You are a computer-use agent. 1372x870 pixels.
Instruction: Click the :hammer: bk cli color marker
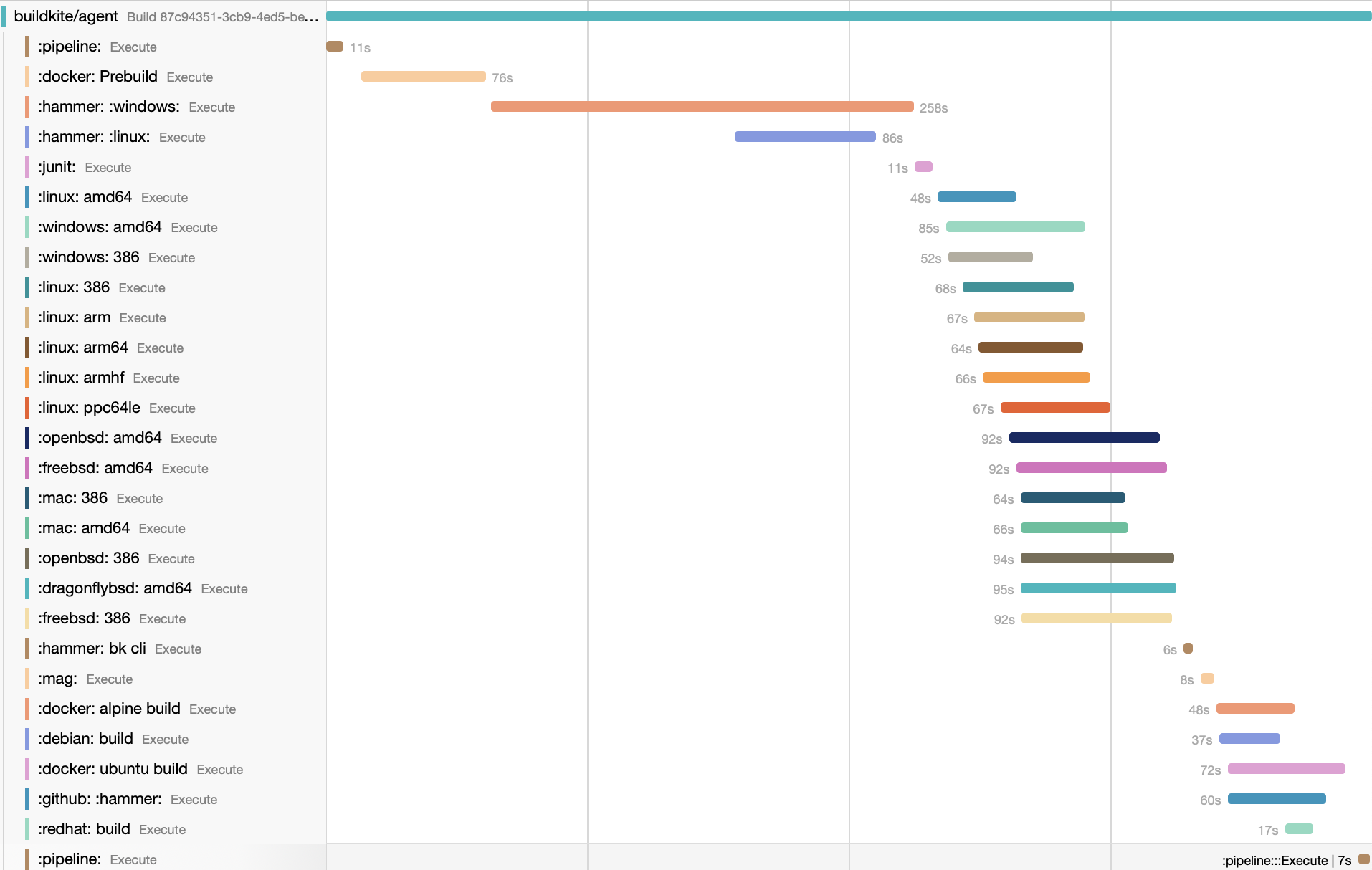point(27,649)
